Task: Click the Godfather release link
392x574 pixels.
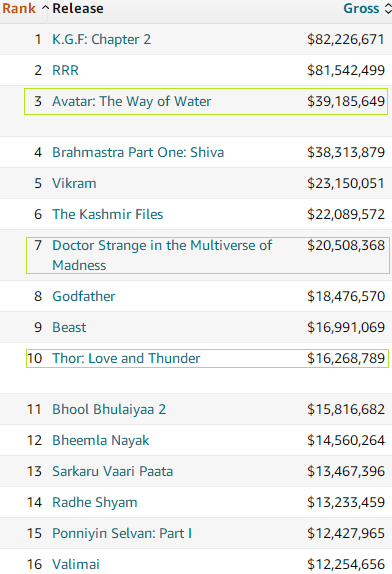Action: pyautogui.click(x=84, y=296)
